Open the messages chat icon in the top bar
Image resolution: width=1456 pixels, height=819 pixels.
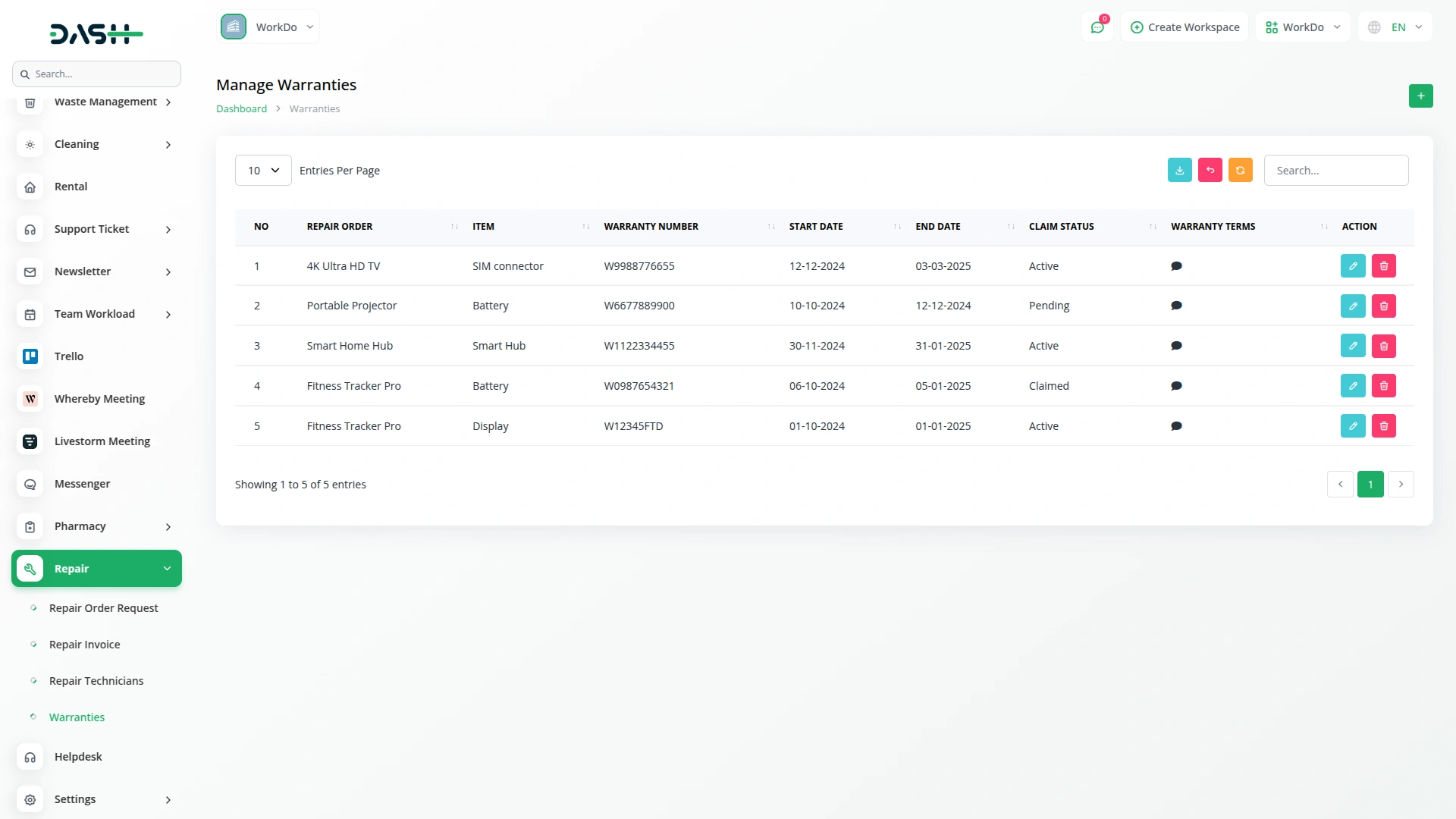[1097, 27]
